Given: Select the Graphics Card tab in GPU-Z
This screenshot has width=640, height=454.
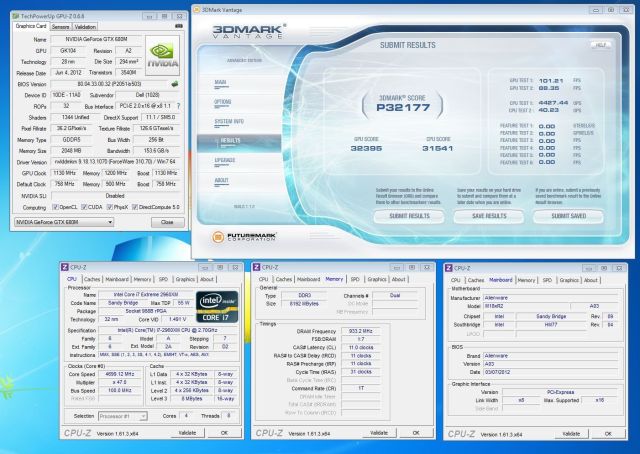Looking at the screenshot, I should pos(31,26).
